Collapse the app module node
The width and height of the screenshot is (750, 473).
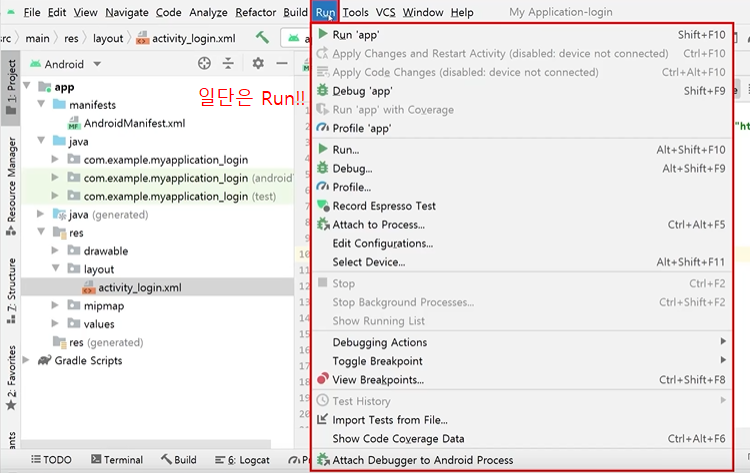27,86
